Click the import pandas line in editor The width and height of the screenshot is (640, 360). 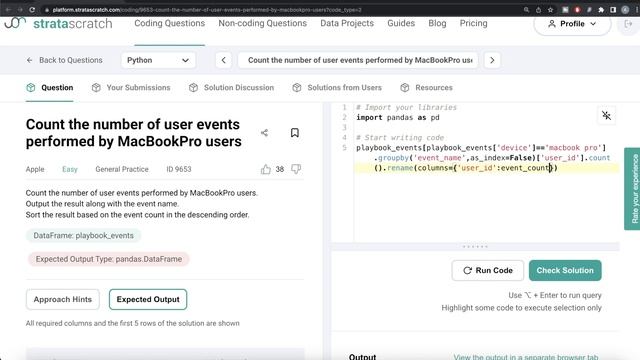[398, 118]
